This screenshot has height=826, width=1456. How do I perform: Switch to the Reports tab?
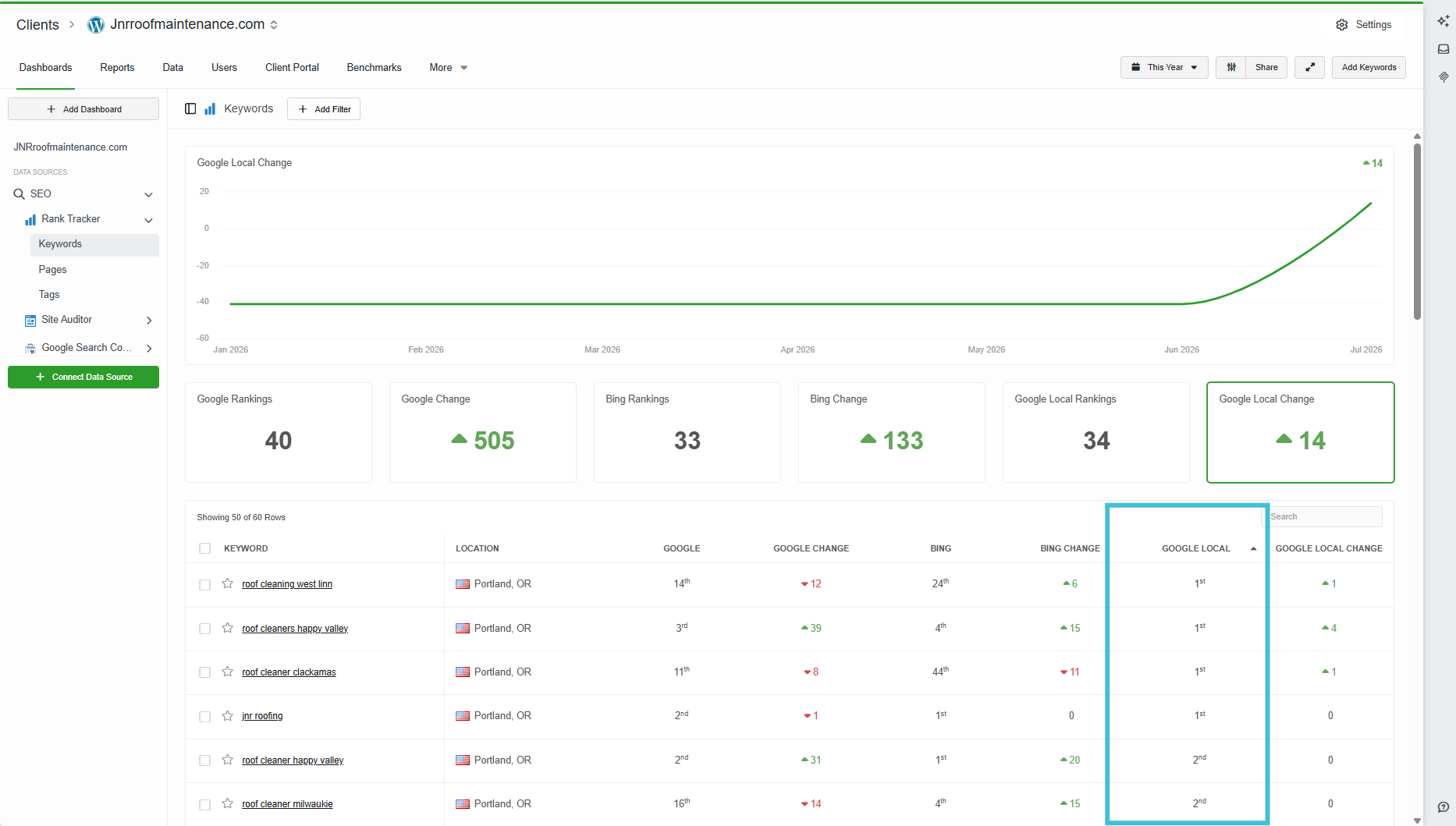point(117,68)
